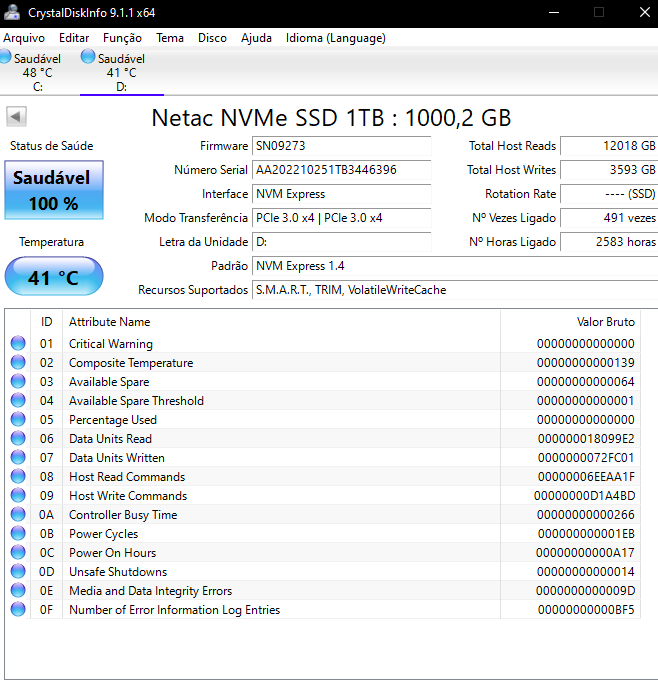This screenshot has width=658, height=685.
Task: Click the Modo Transferência field
Action: [x=342, y=218]
